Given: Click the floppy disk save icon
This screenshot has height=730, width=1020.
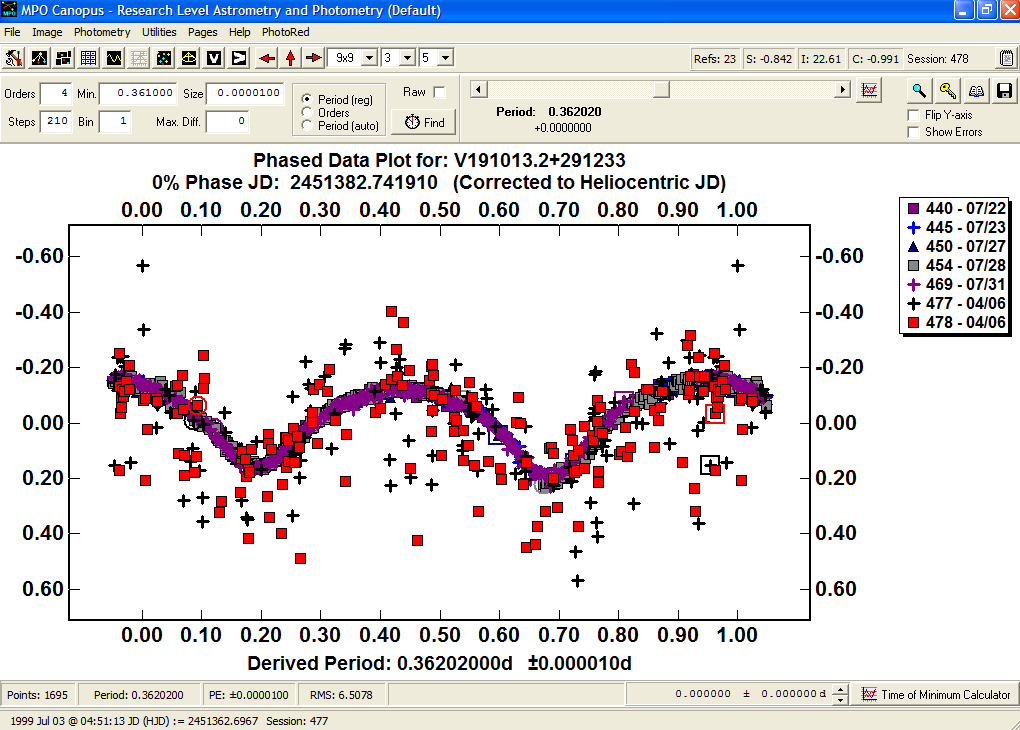Looking at the screenshot, I should pyautogui.click(x=1004, y=90).
